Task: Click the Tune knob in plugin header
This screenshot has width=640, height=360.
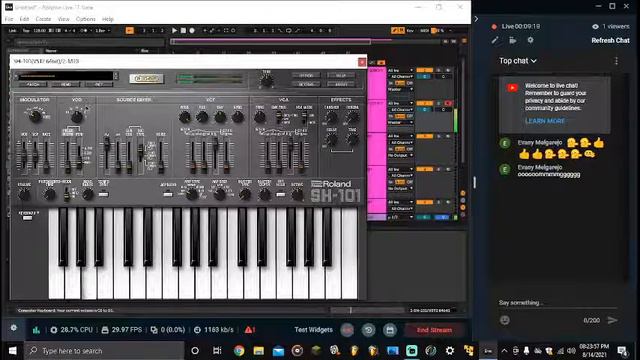Action: click(267, 81)
